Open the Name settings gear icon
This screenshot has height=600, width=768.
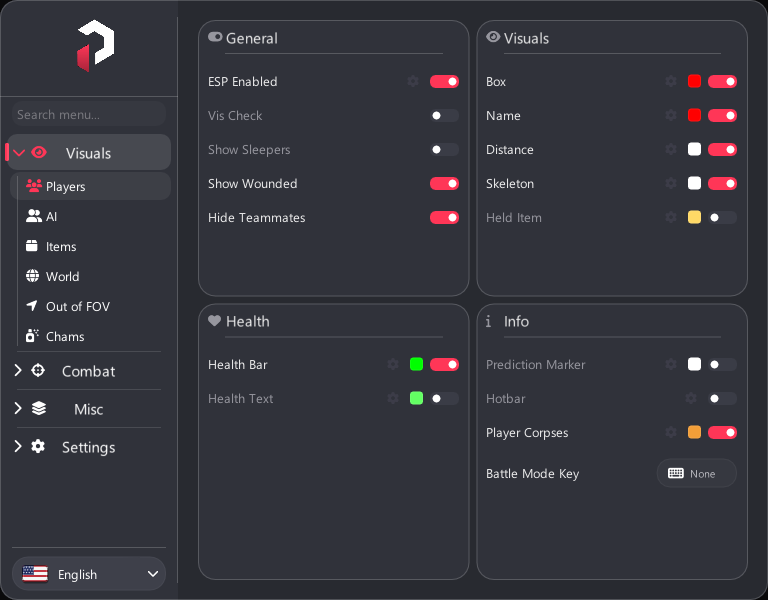click(x=671, y=115)
